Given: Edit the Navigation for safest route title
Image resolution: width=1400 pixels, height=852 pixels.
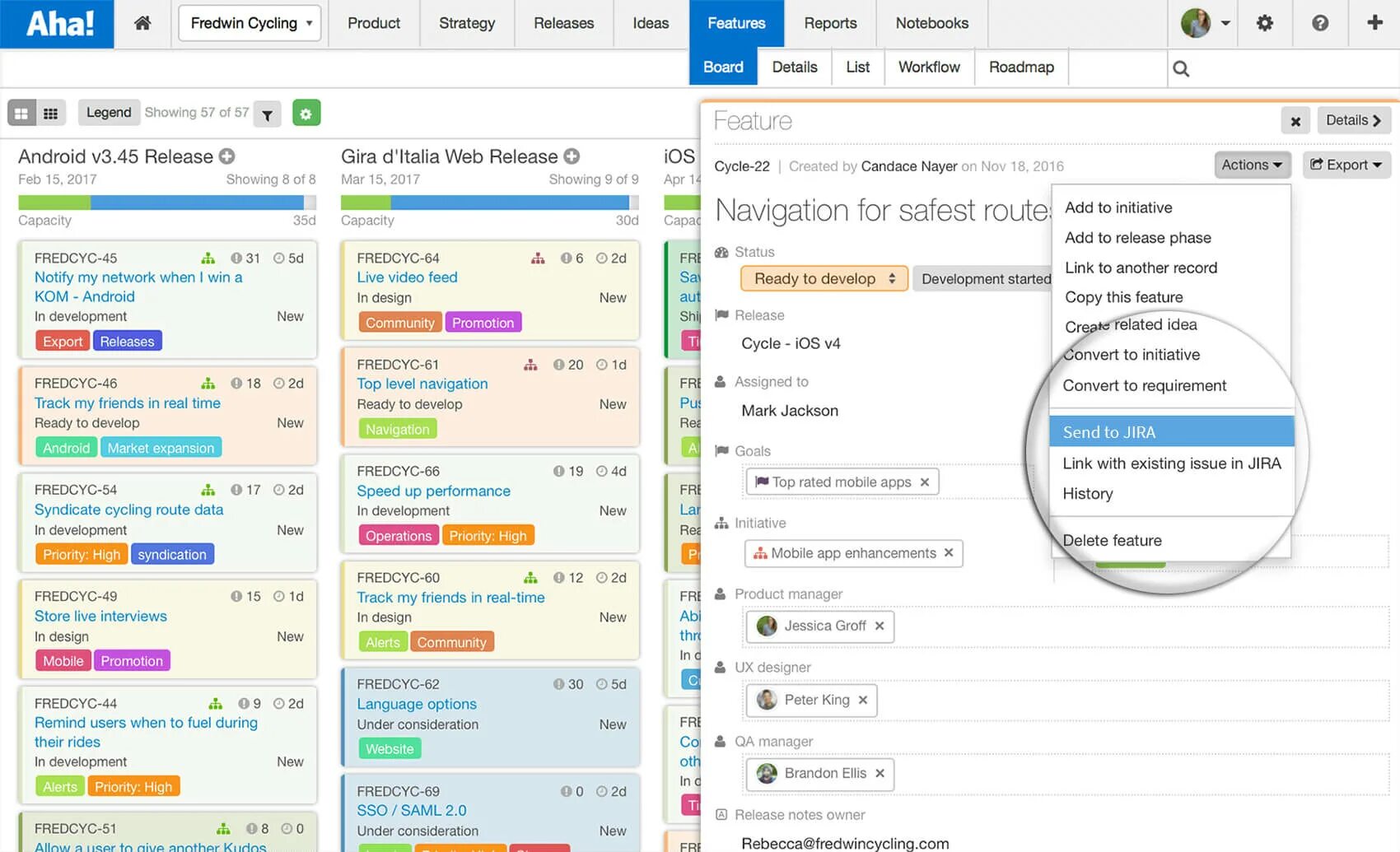Looking at the screenshot, I should click(x=883, y=210).
